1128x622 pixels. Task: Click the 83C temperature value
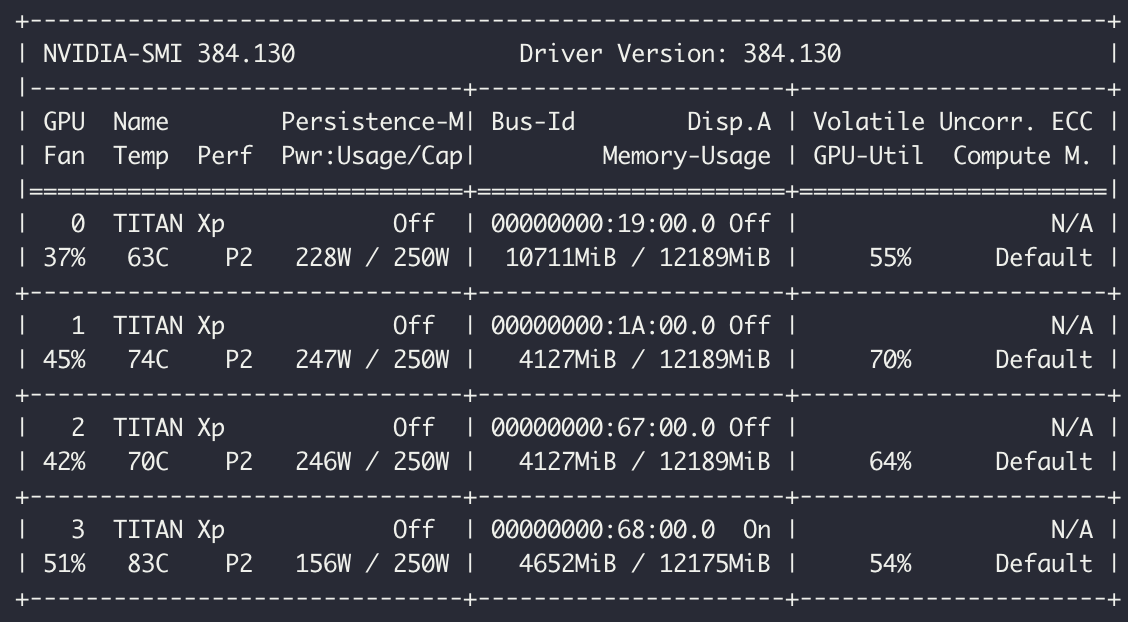pyautogui.click(x=147, y=564)
